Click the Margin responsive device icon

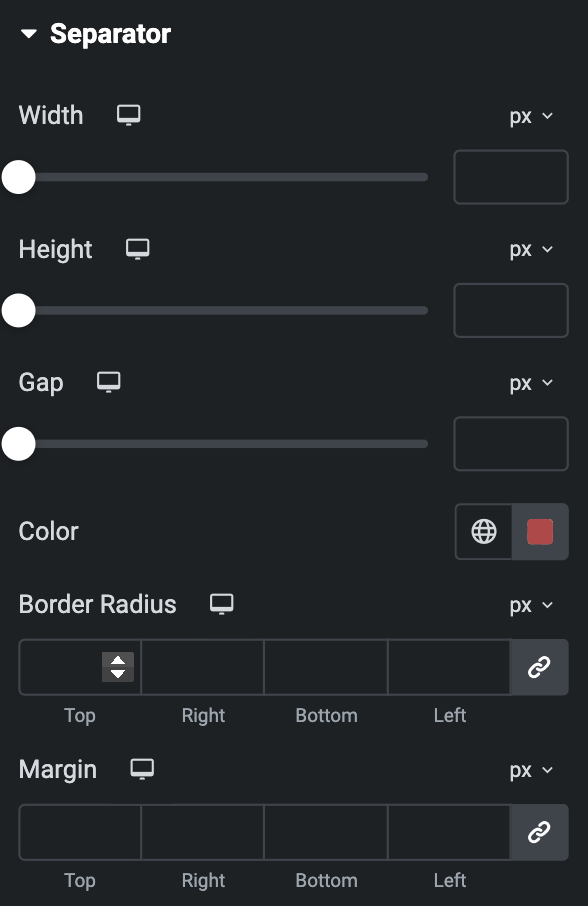pyautogui.click(x=142, y=769)
